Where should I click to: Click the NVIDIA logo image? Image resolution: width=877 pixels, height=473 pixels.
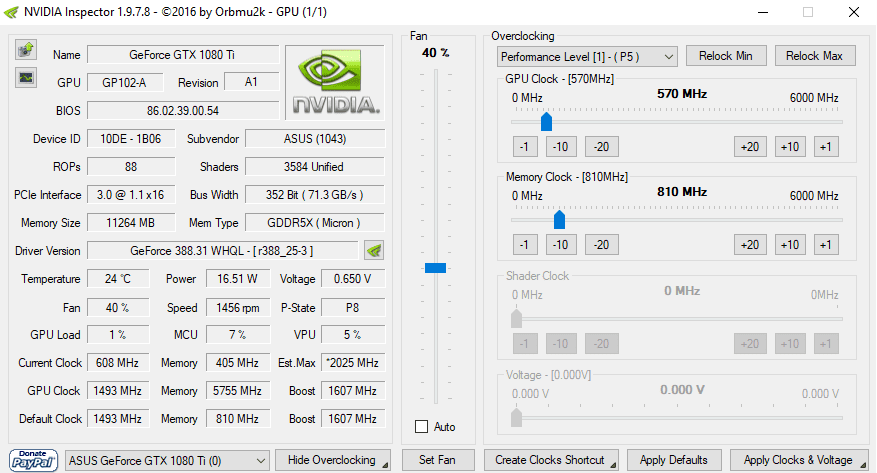click(x=335, y=82)
